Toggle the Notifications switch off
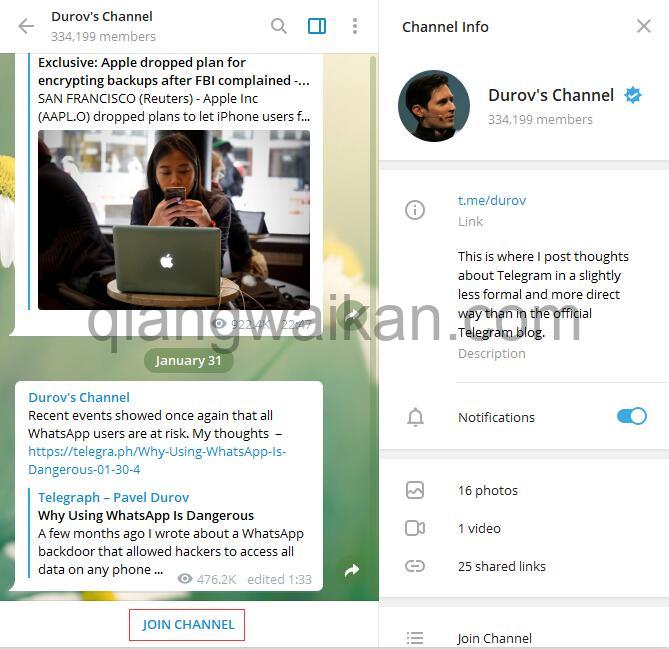The height and width of the screenshot is (649, 669). 631,416
